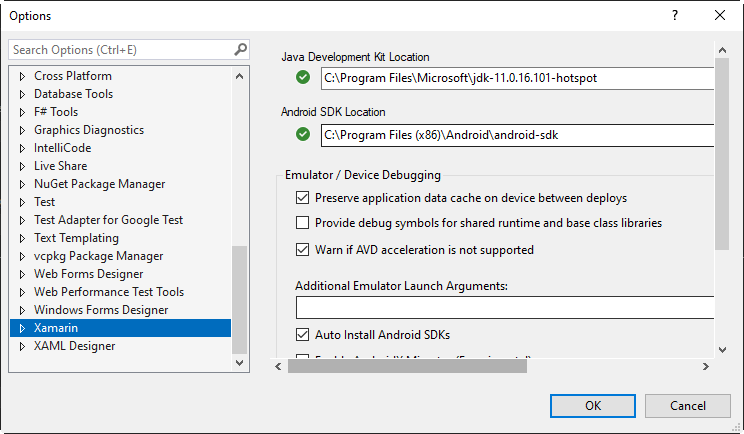This screenshot has height=434, width=744.
Task: Expand the Database Tools node
Action: pyautogui.click(x=22, y=94)
